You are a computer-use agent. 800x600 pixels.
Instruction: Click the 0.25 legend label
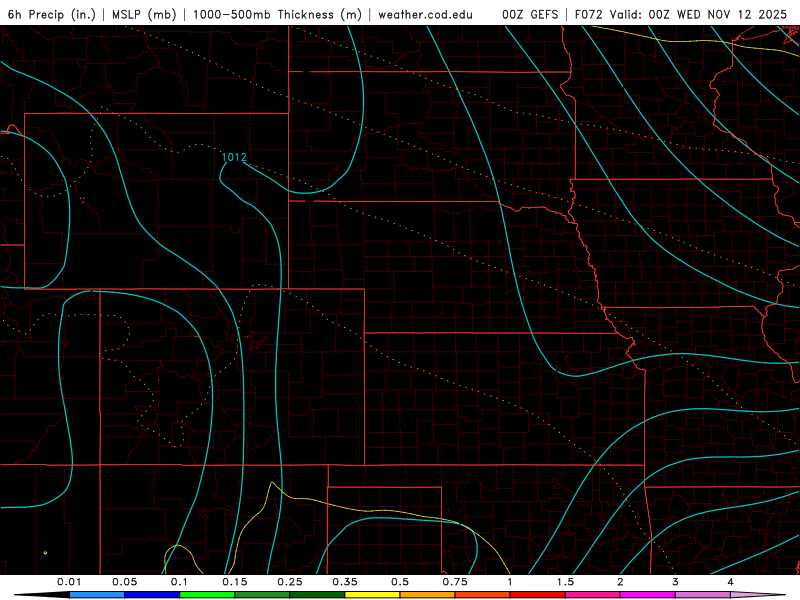(290, 582)
